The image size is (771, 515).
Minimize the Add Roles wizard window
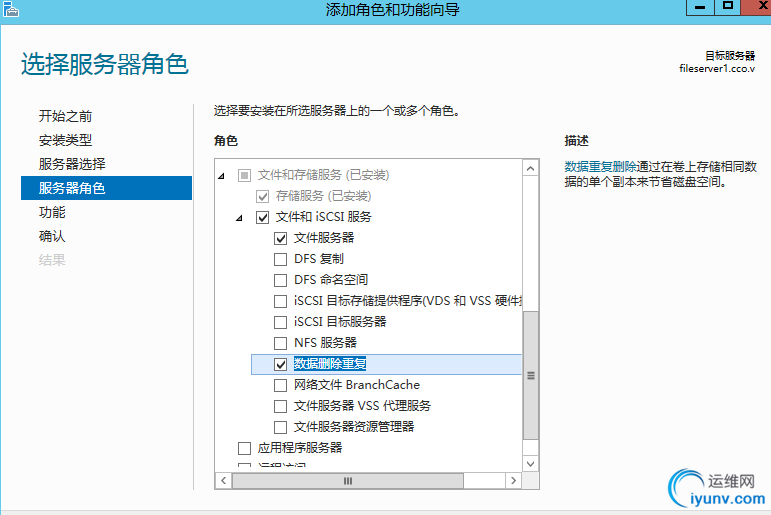(700, 7)
